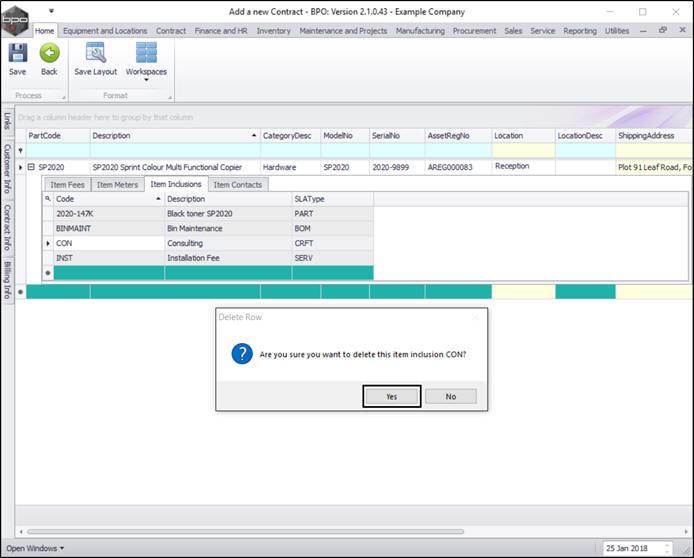Click the date field spinner arrows
The height and width of the screenshot is (558, 694).
pyautogui.click(x=667, y=548)
